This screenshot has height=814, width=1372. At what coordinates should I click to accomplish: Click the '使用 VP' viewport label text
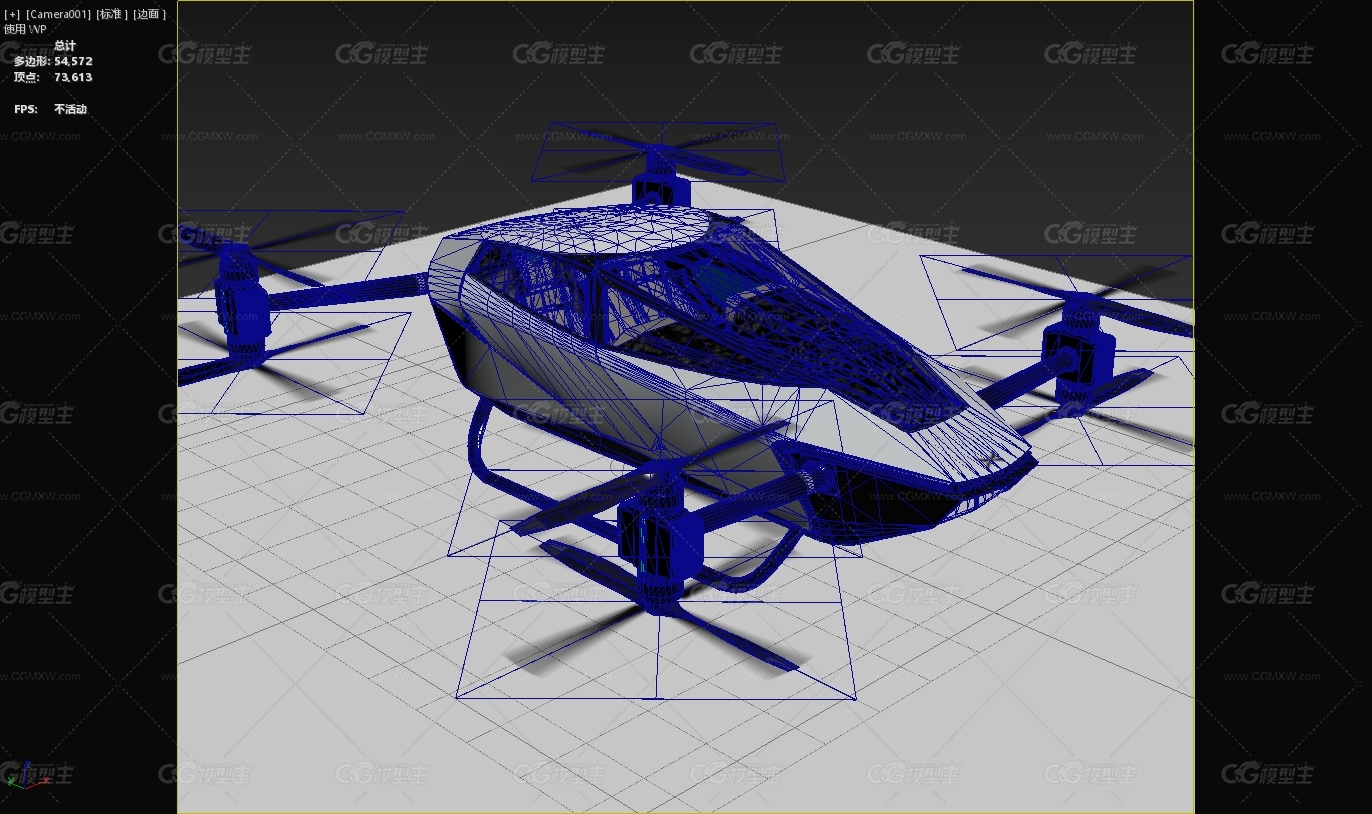point(25,29)
